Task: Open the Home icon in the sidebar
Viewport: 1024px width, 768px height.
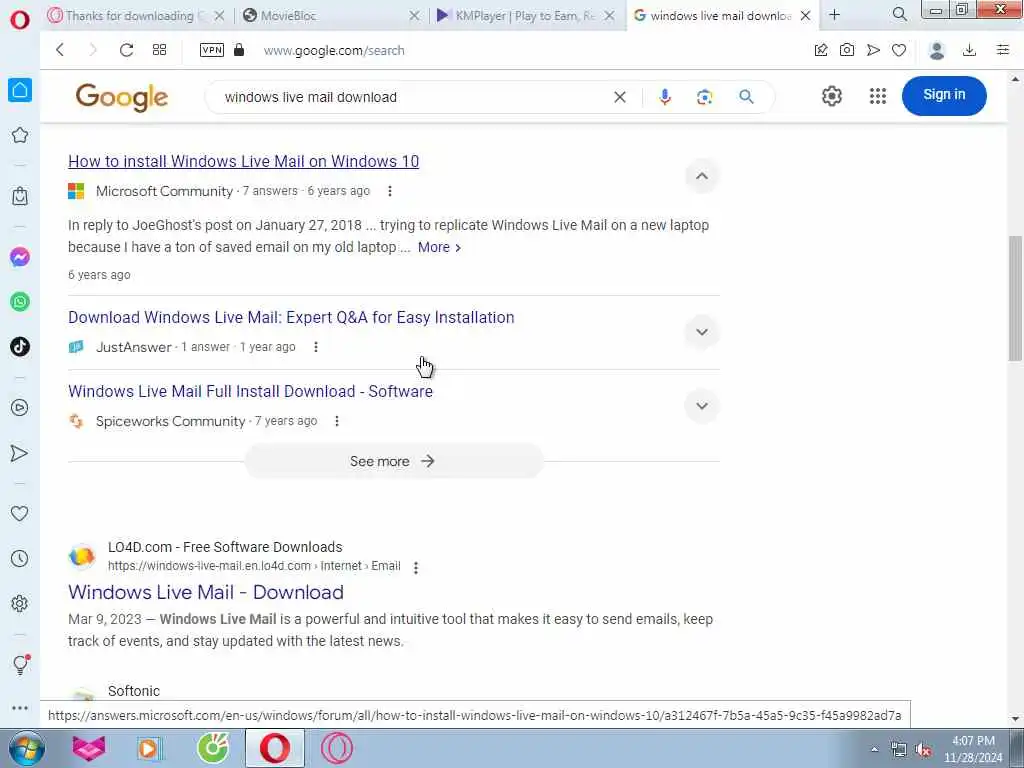Action: click(x=20, y=90)
